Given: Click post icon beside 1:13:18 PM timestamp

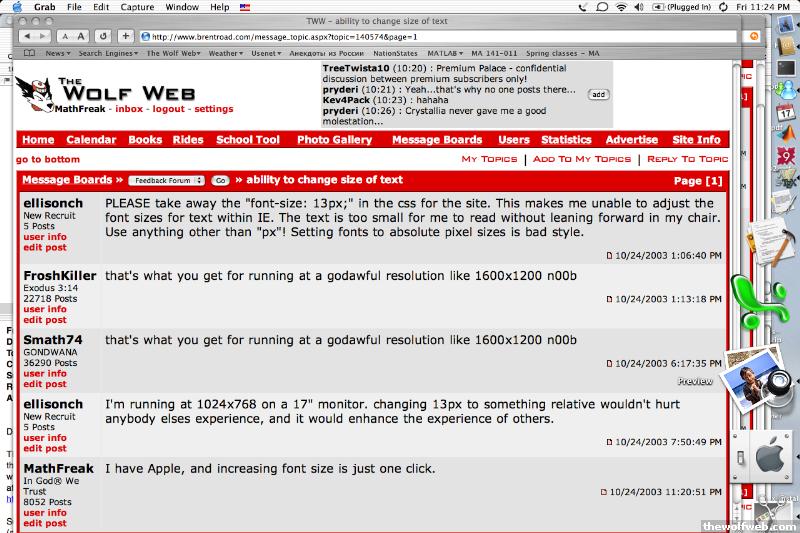Looking at the screenshot, I should pyautogui.click(x=609, y=299).
